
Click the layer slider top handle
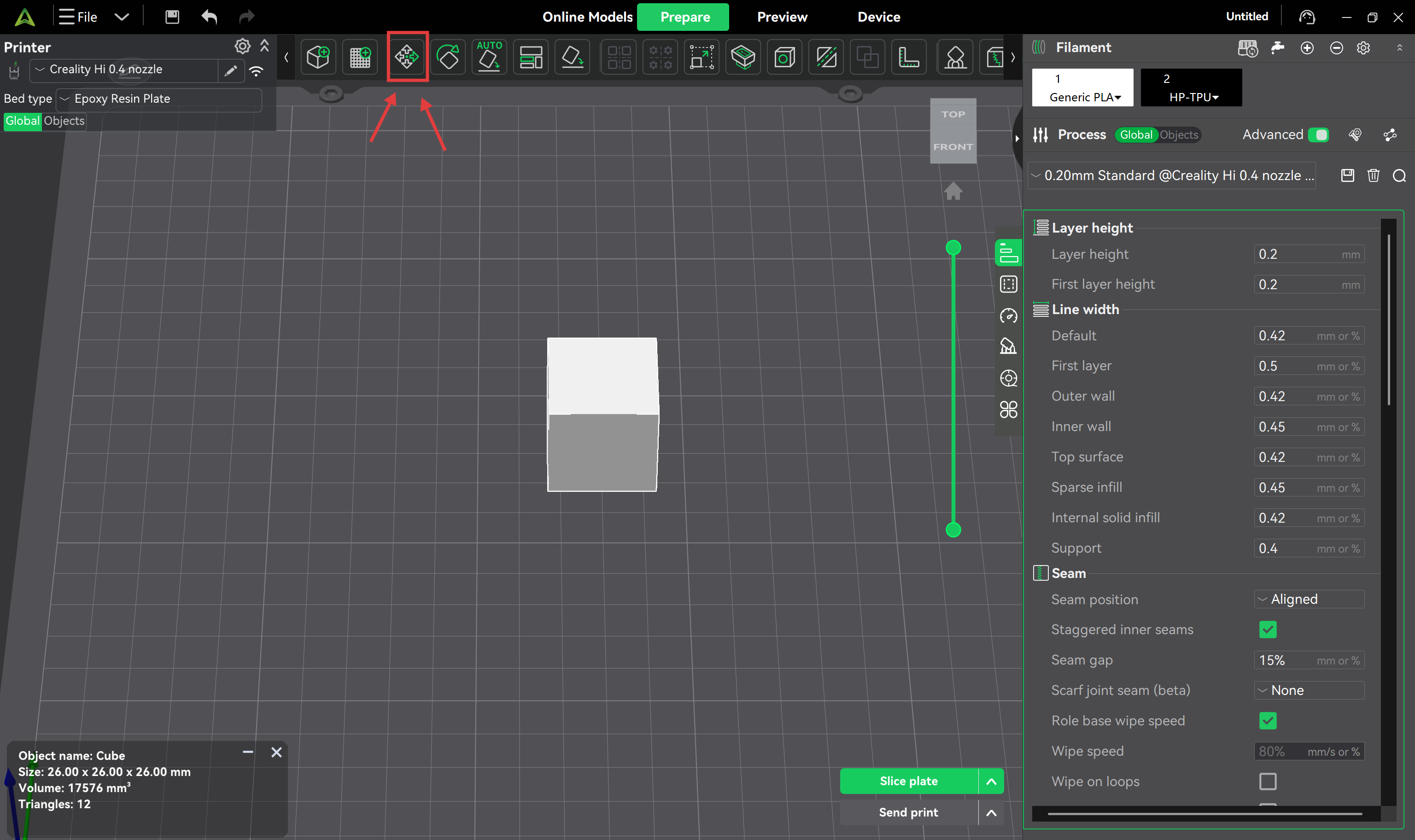(x=953, y=247)
